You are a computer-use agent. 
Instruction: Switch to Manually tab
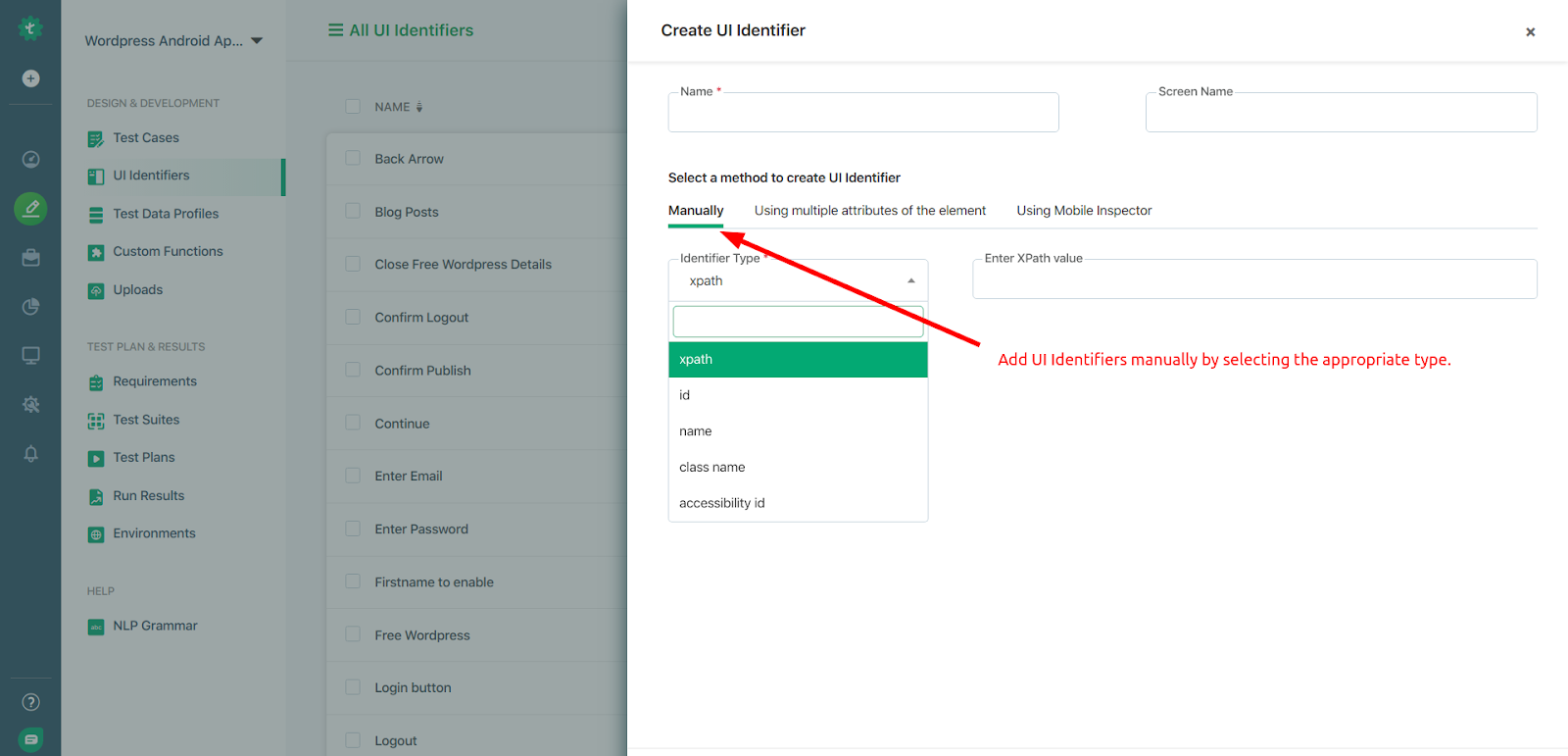(696, 211)
